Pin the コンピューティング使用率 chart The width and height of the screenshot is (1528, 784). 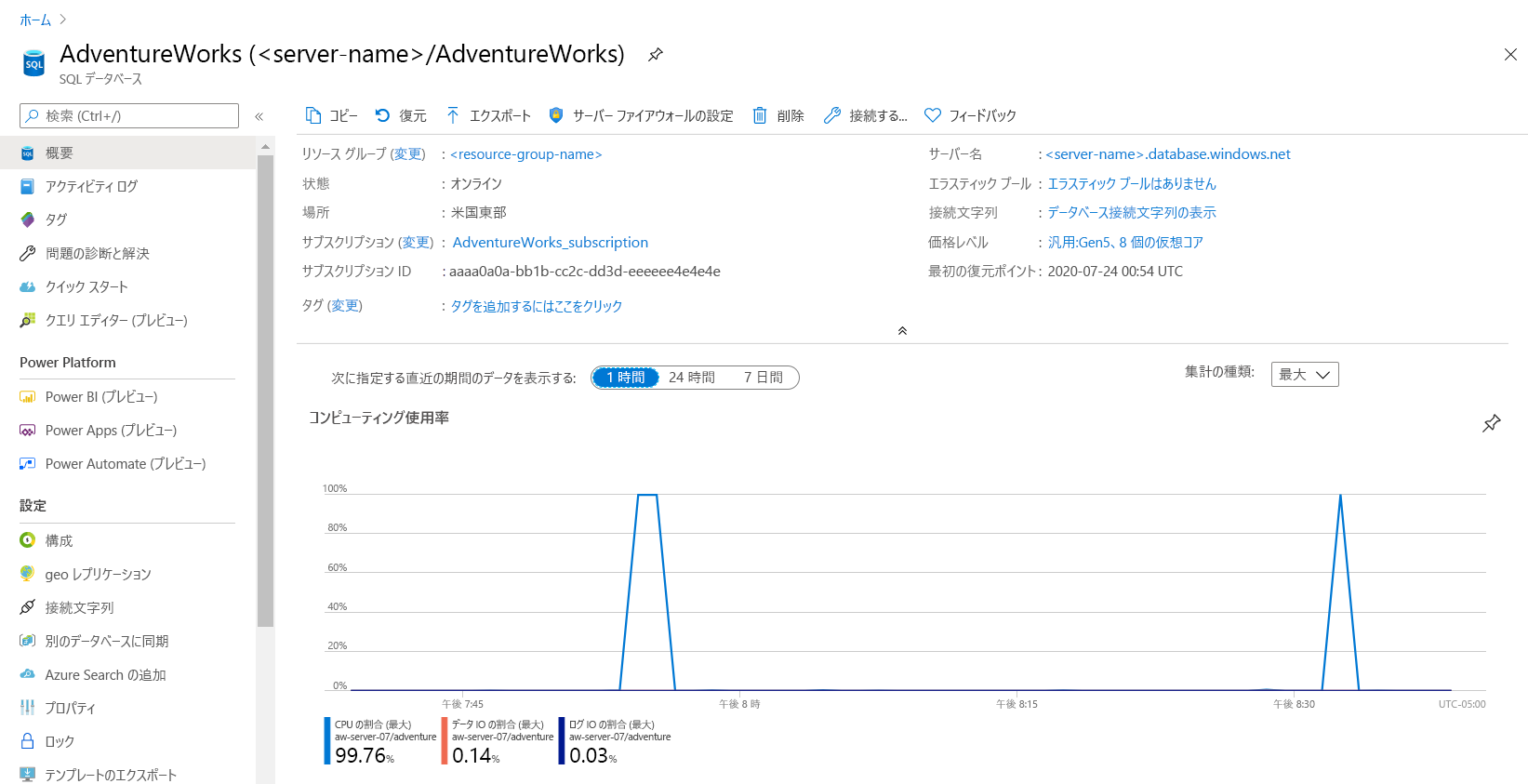click(x=1492, y=423)
